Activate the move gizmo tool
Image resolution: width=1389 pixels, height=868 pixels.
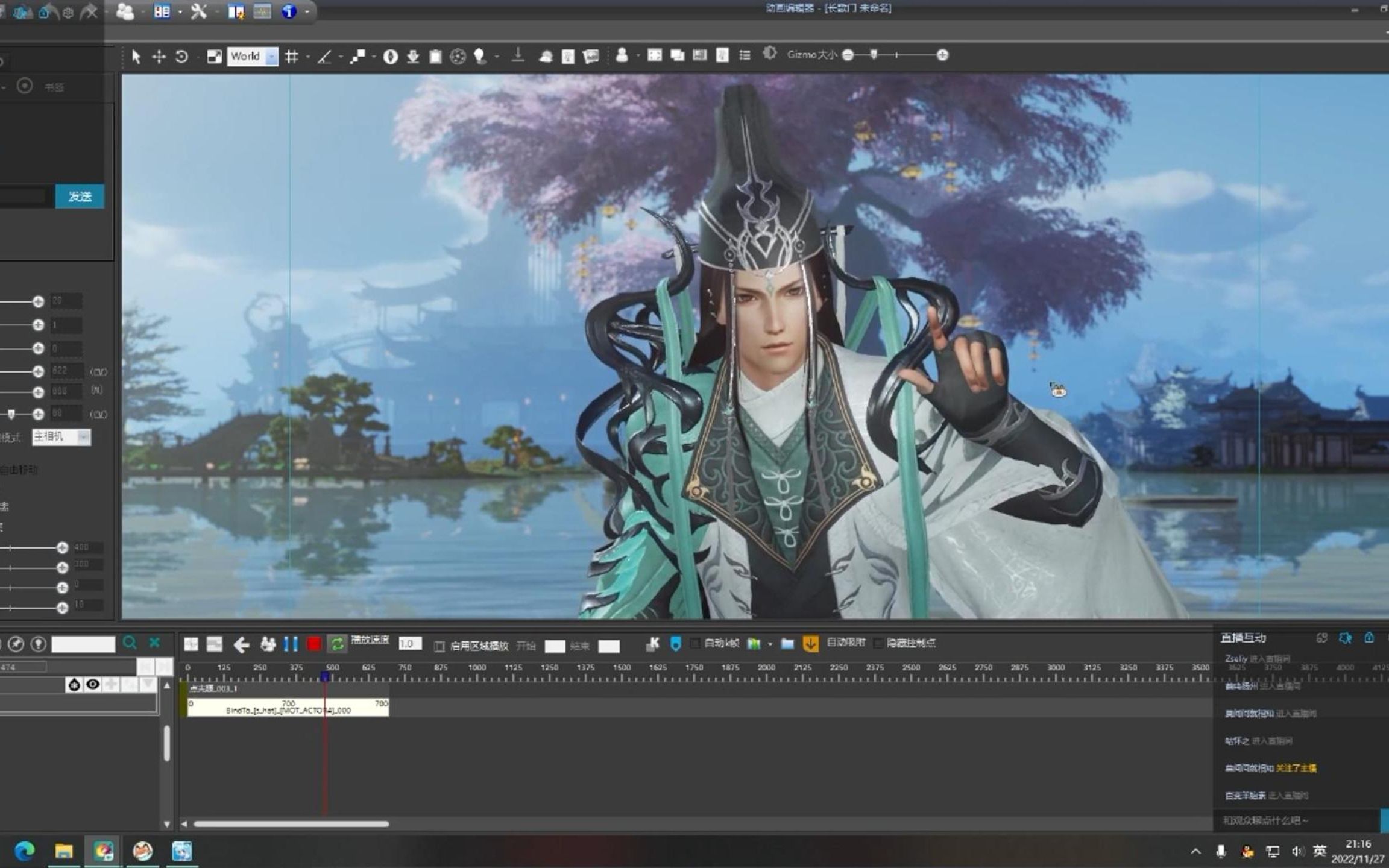click(159, 57)
